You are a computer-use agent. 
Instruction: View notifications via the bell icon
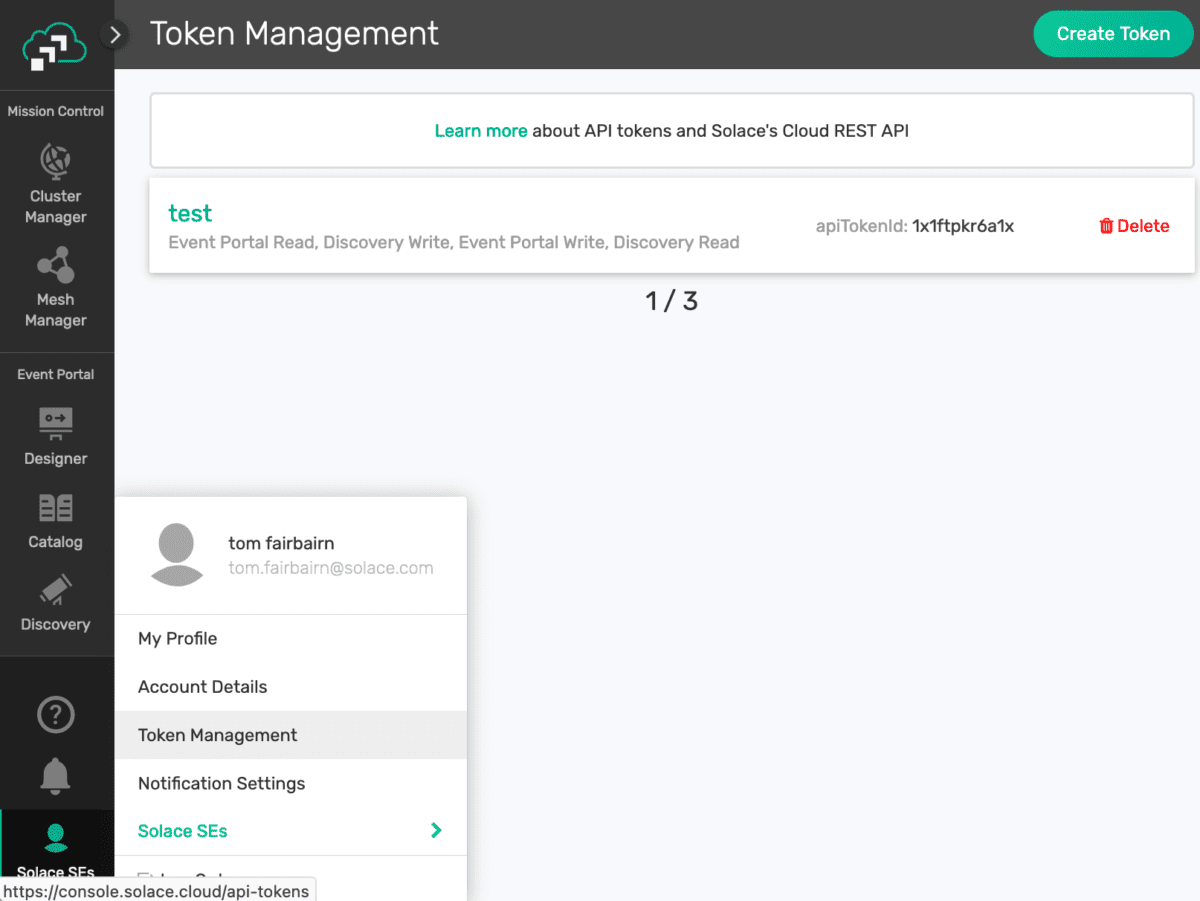tap(56, 776)
